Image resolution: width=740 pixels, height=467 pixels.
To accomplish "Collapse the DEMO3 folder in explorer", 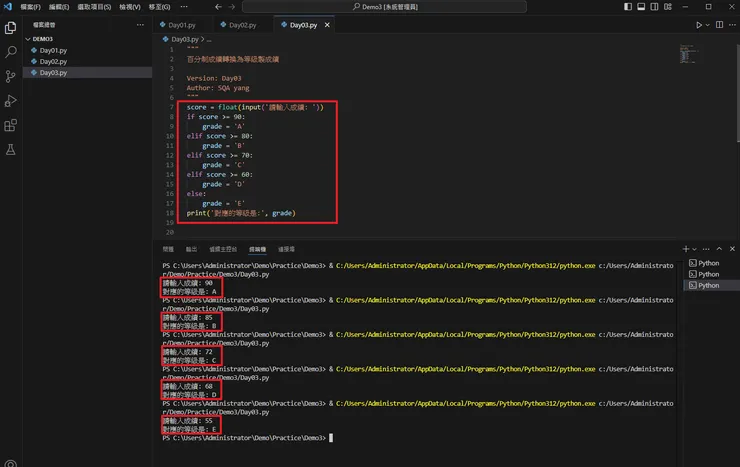I will coord(43,39).
